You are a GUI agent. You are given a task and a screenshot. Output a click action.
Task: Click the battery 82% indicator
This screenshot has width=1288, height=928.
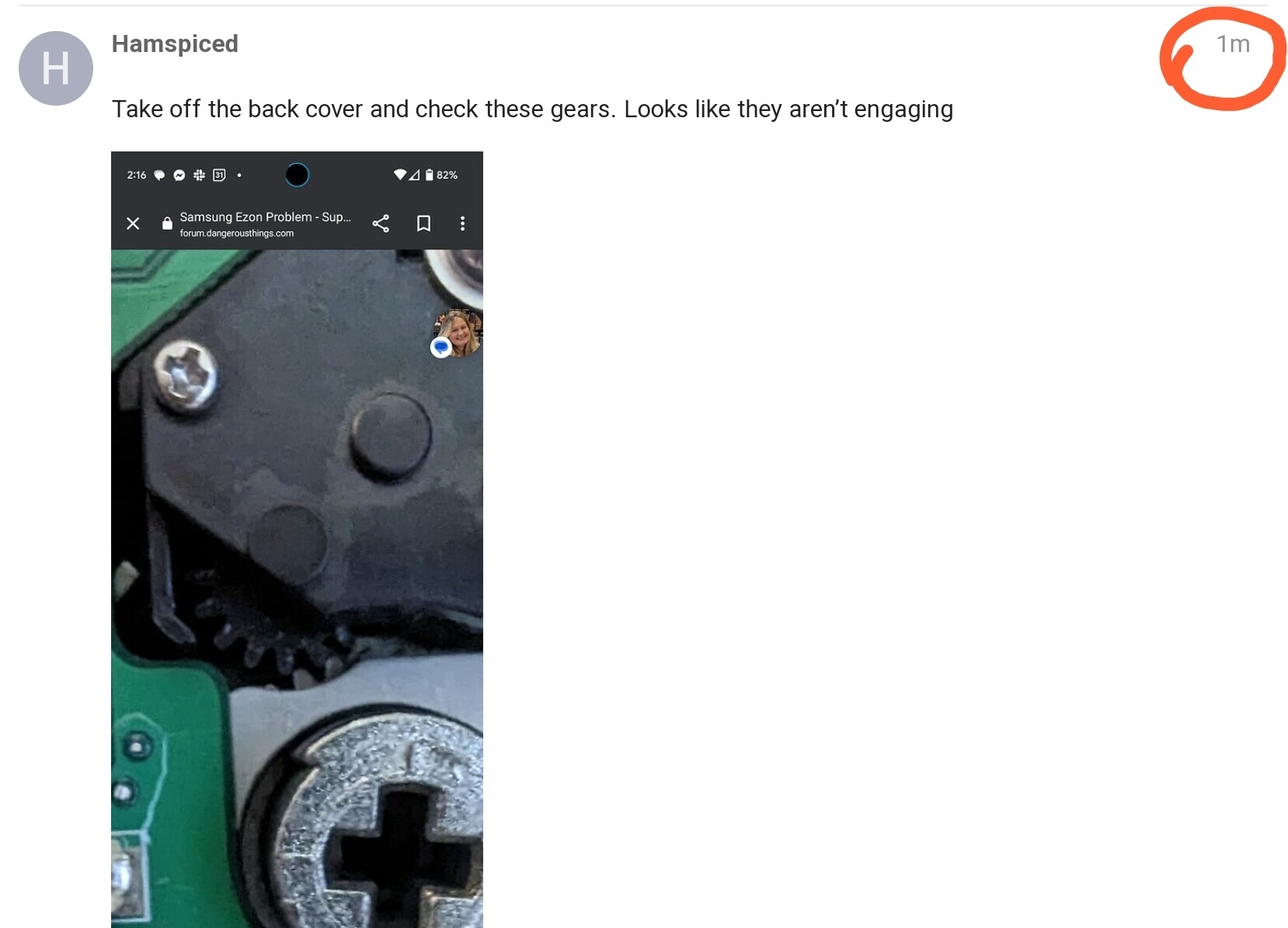441,176
